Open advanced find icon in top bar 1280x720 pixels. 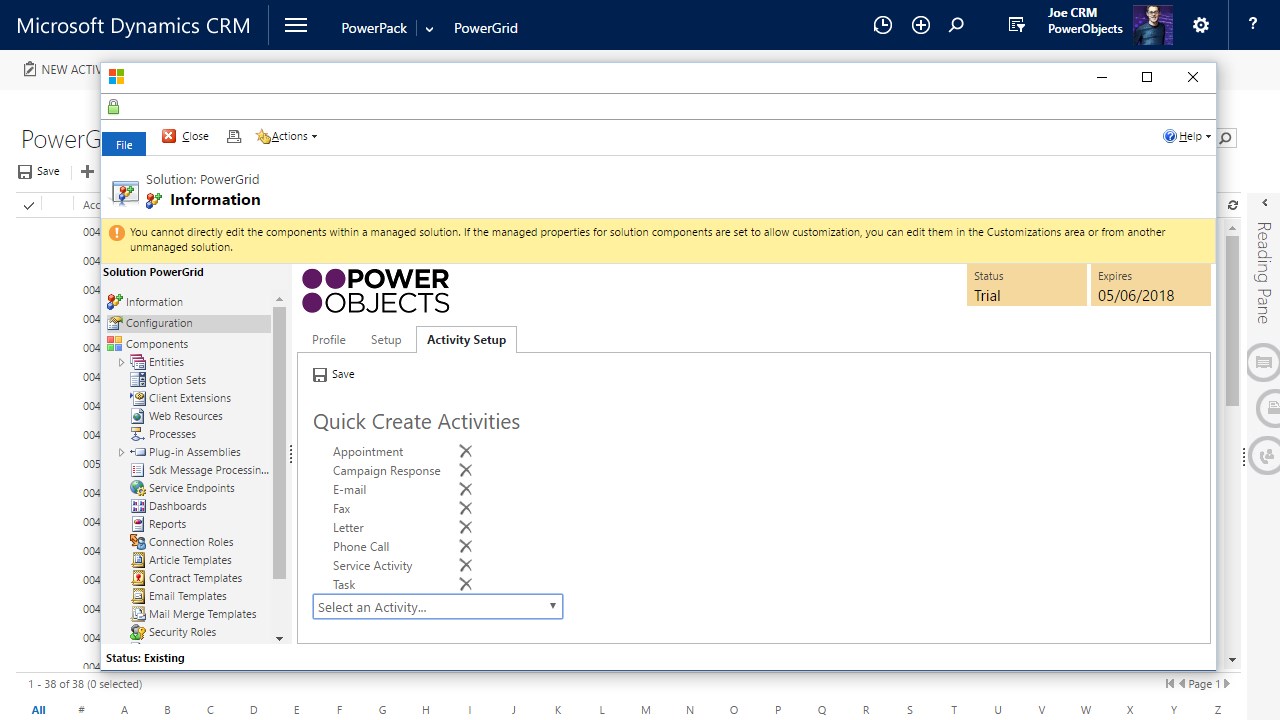click(x=1017, y=26)
